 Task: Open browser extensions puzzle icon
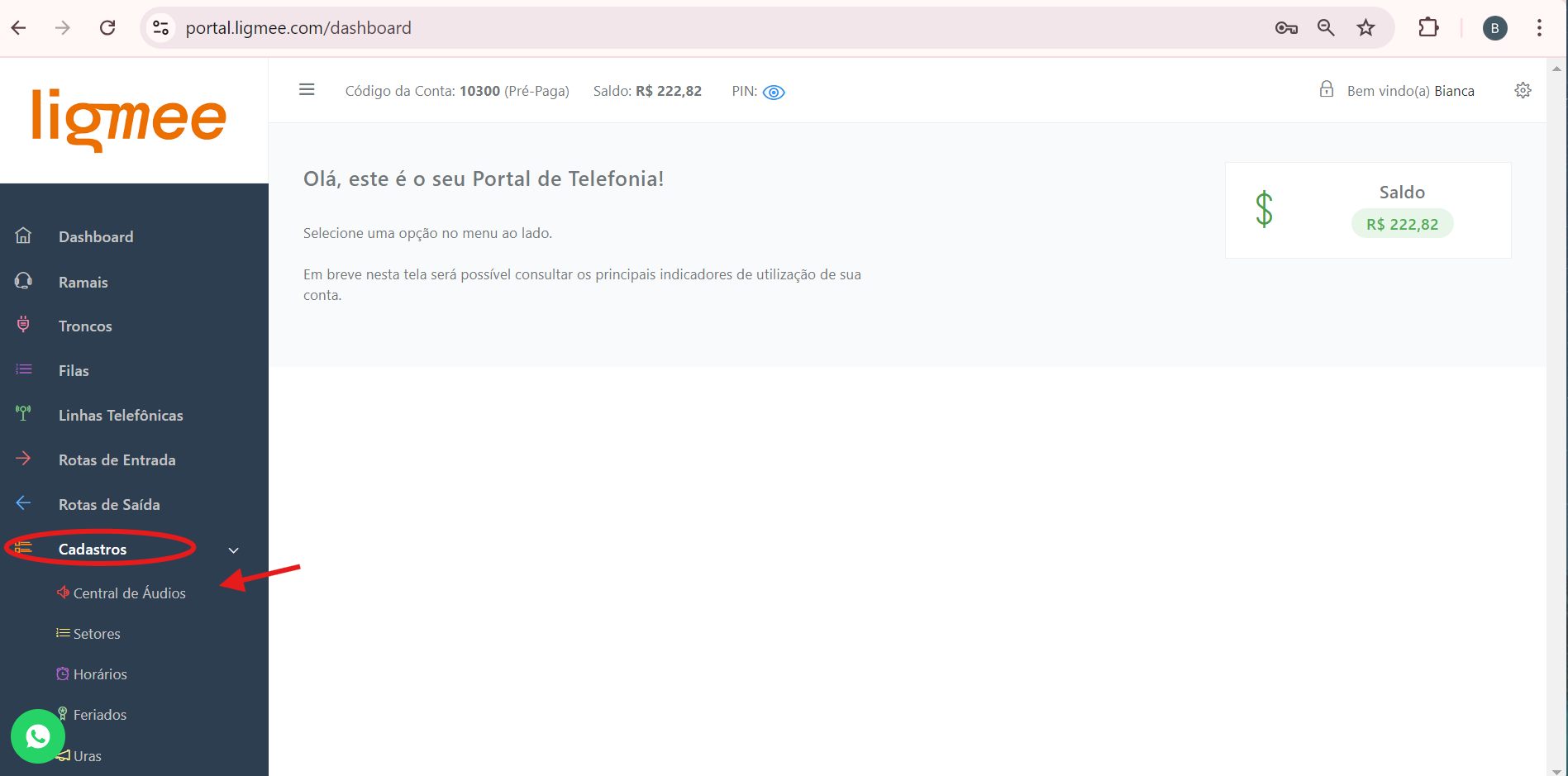[x=1427, y=28]
